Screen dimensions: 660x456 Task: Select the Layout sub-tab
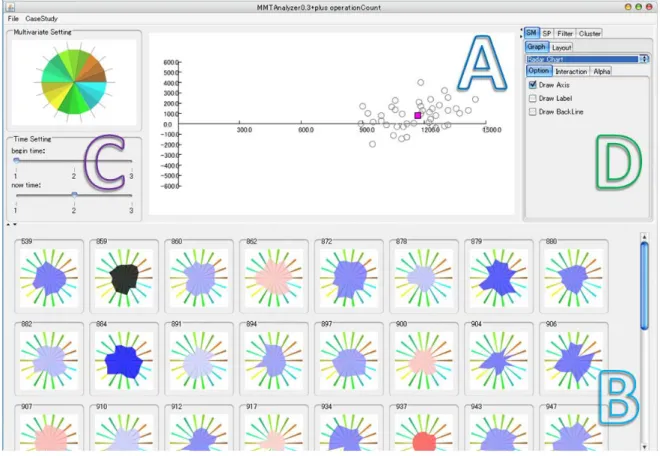[561, 48]
